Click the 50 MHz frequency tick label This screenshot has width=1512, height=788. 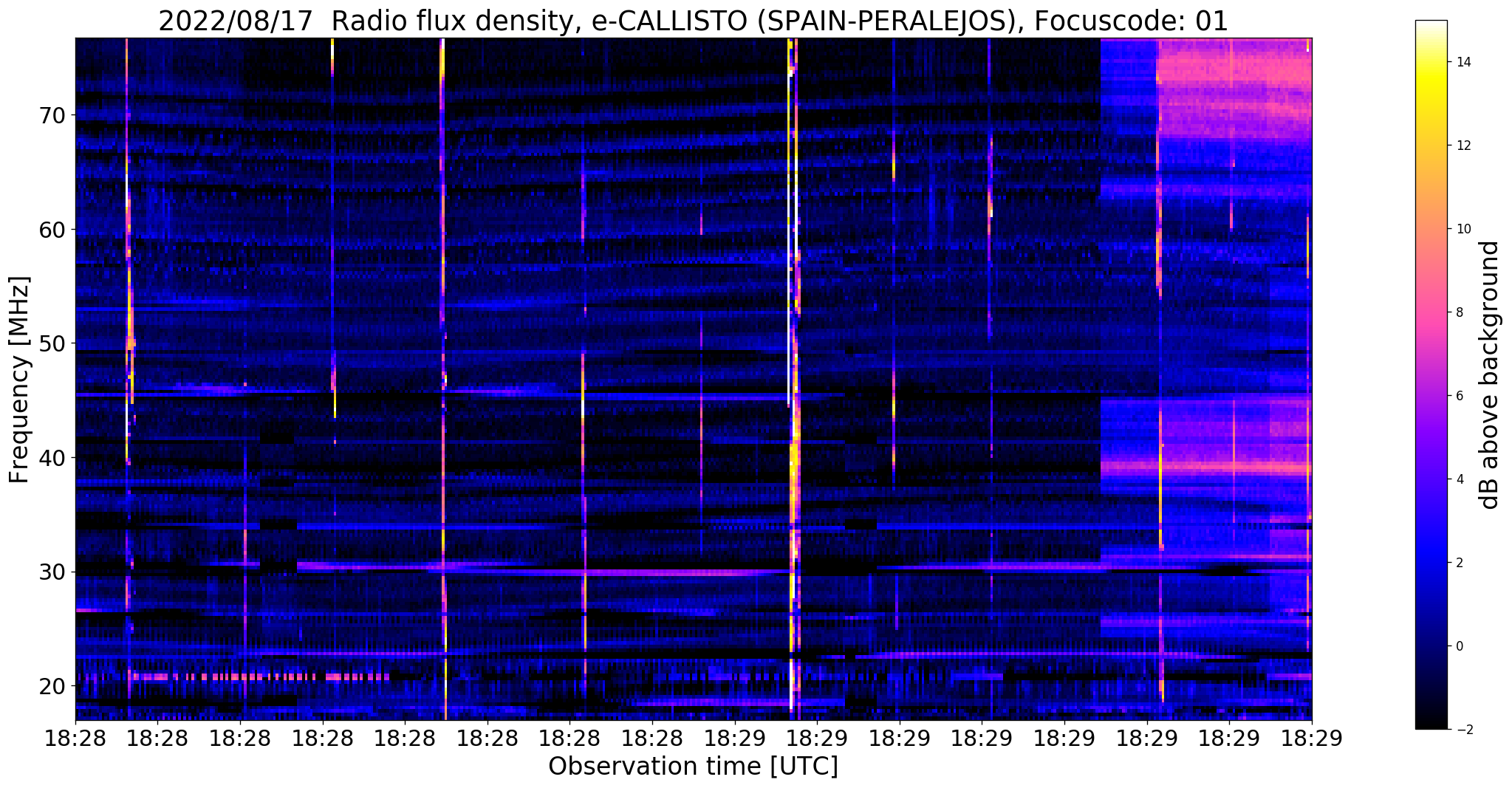[53, 343]
